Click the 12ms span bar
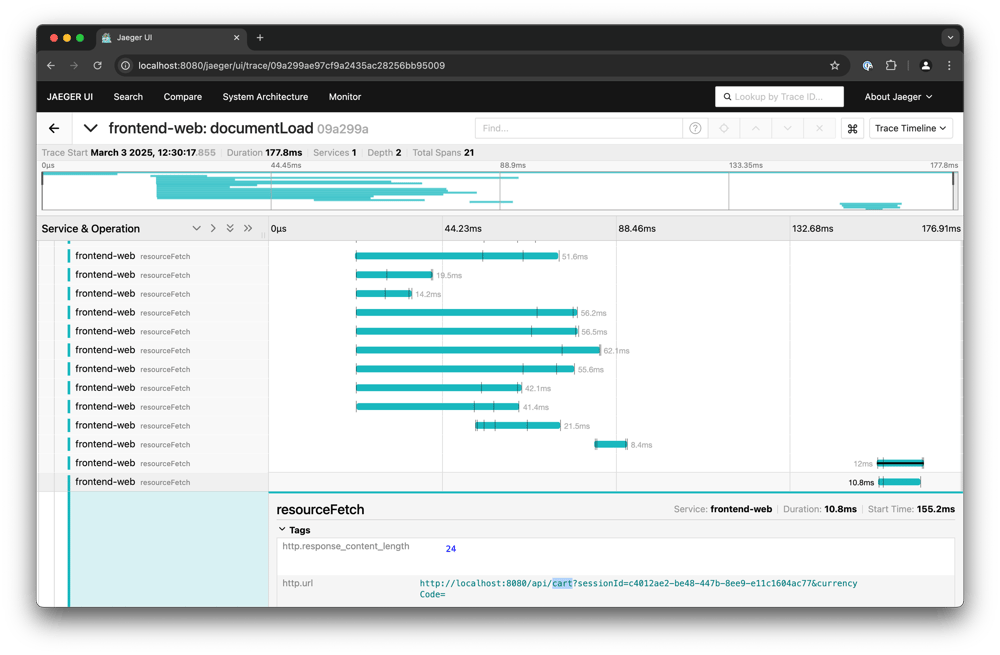Viewport: 1000px width, 655px height. click(x=901, y=463)
